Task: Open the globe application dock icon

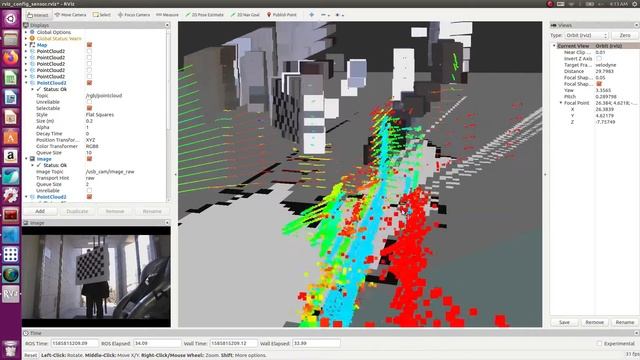Action: pyautogui.click(x=11, y=274)
